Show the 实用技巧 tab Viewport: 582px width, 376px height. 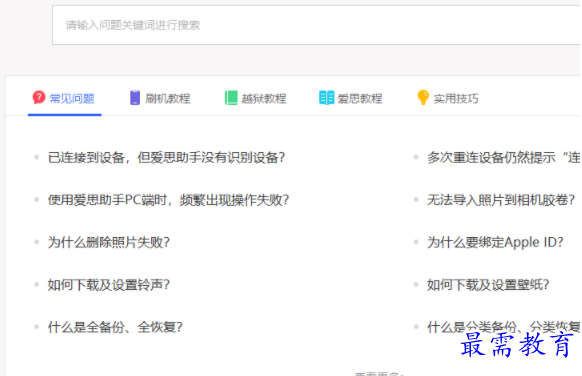448,98
